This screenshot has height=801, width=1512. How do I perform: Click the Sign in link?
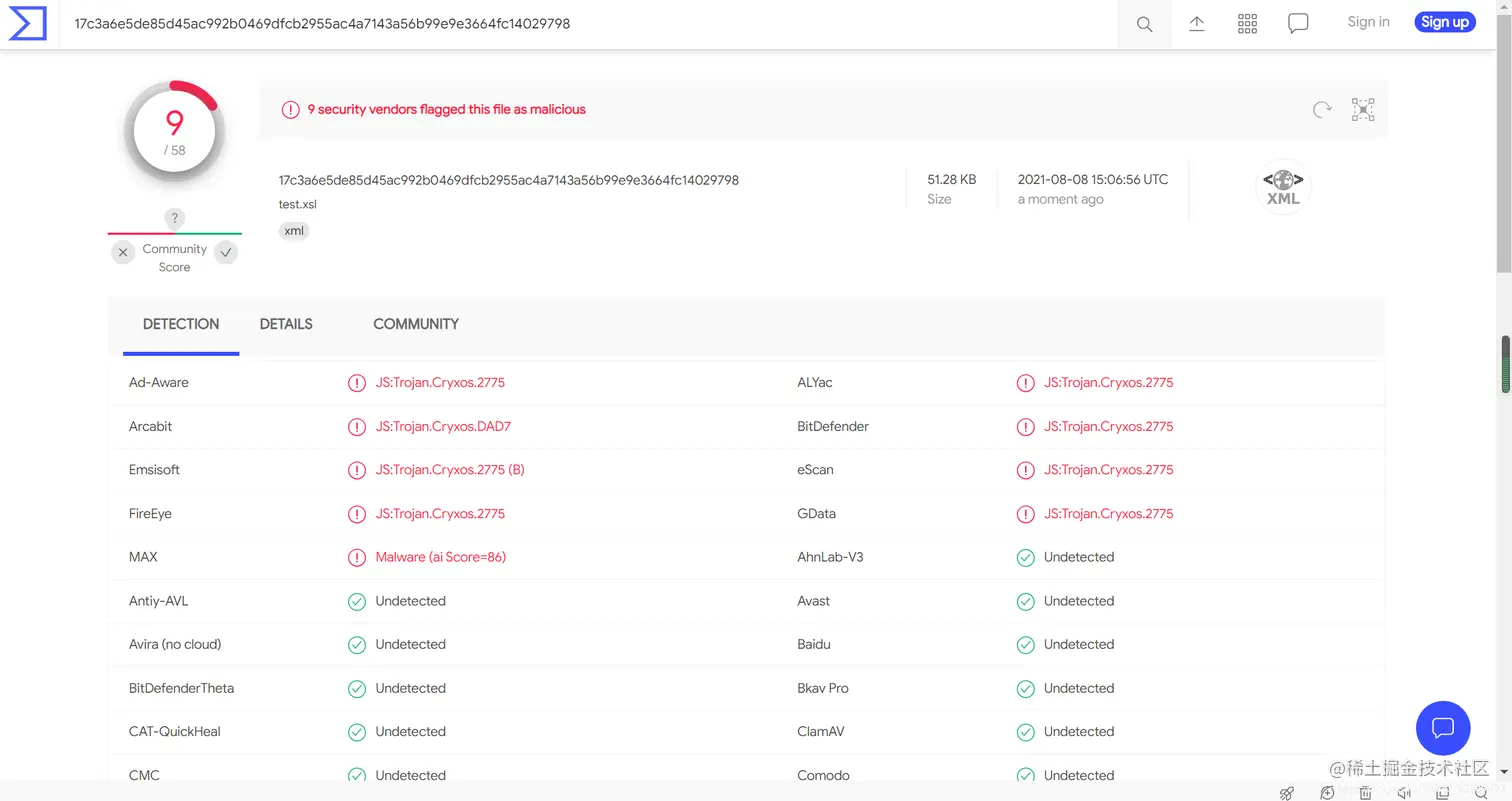pyautogui.click(x=1368, y=22)
